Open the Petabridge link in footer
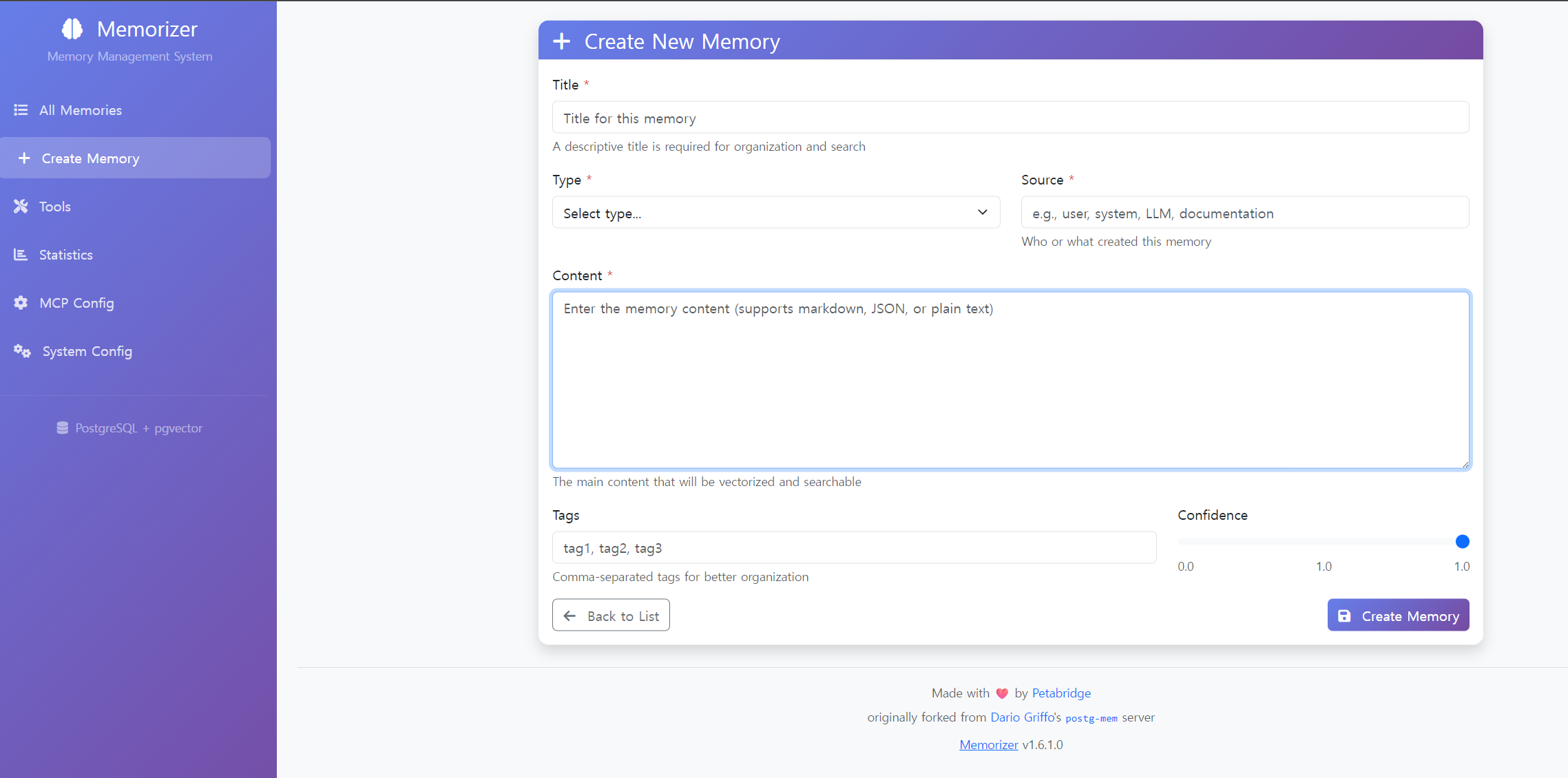Viewport: 1568px width, 778px height. coord(1060,693)
